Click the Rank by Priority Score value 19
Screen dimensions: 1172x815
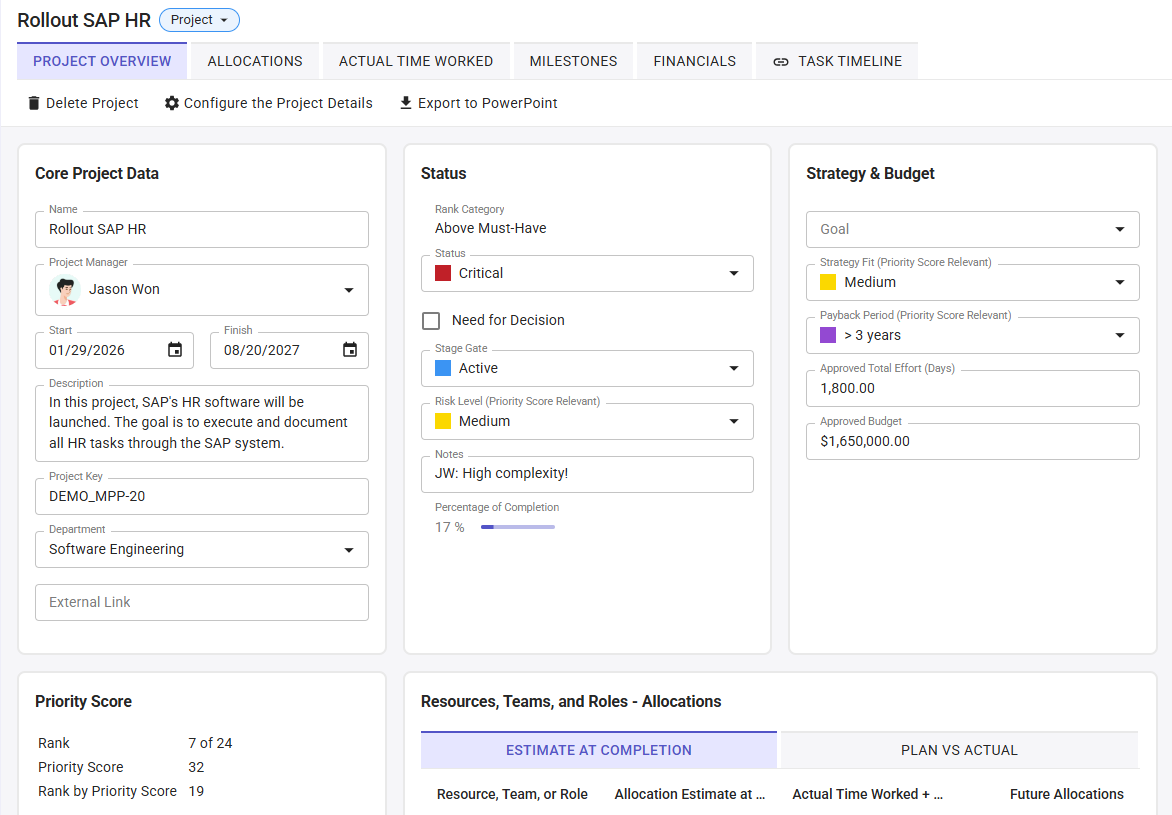(x=196, y=791)
